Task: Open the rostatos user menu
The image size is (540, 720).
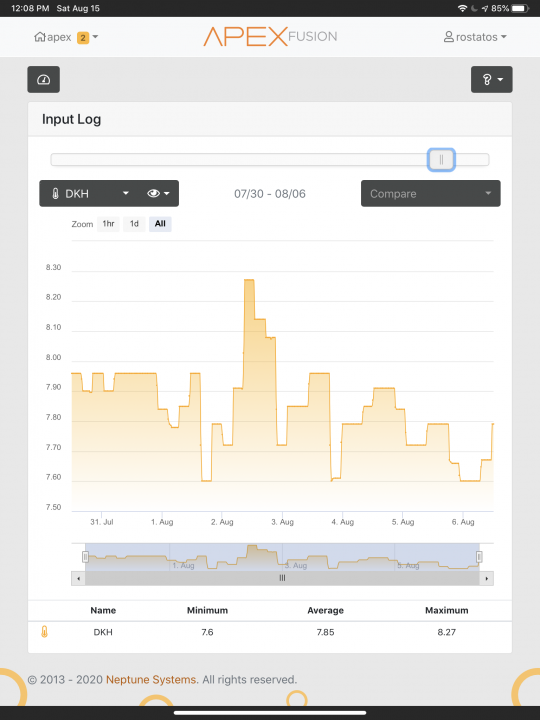Action: click(x=475, y=37)
